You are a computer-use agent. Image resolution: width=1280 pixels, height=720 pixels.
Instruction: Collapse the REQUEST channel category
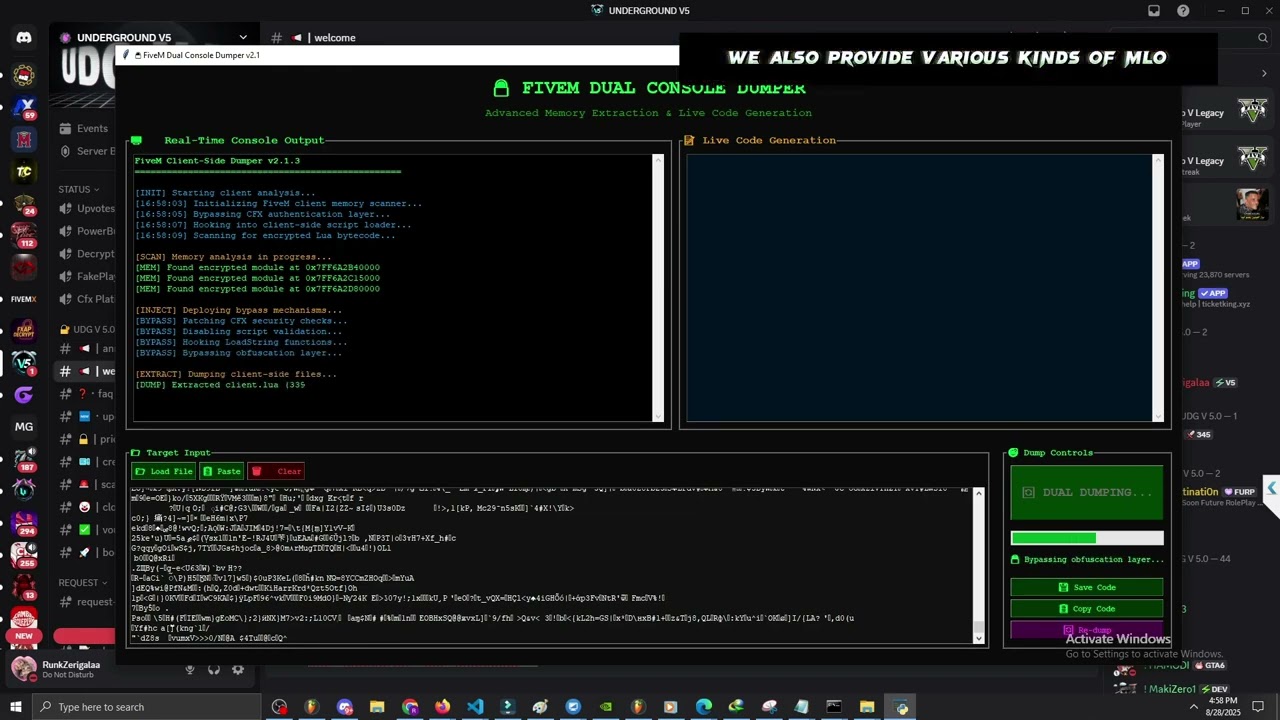click(84, 582)
